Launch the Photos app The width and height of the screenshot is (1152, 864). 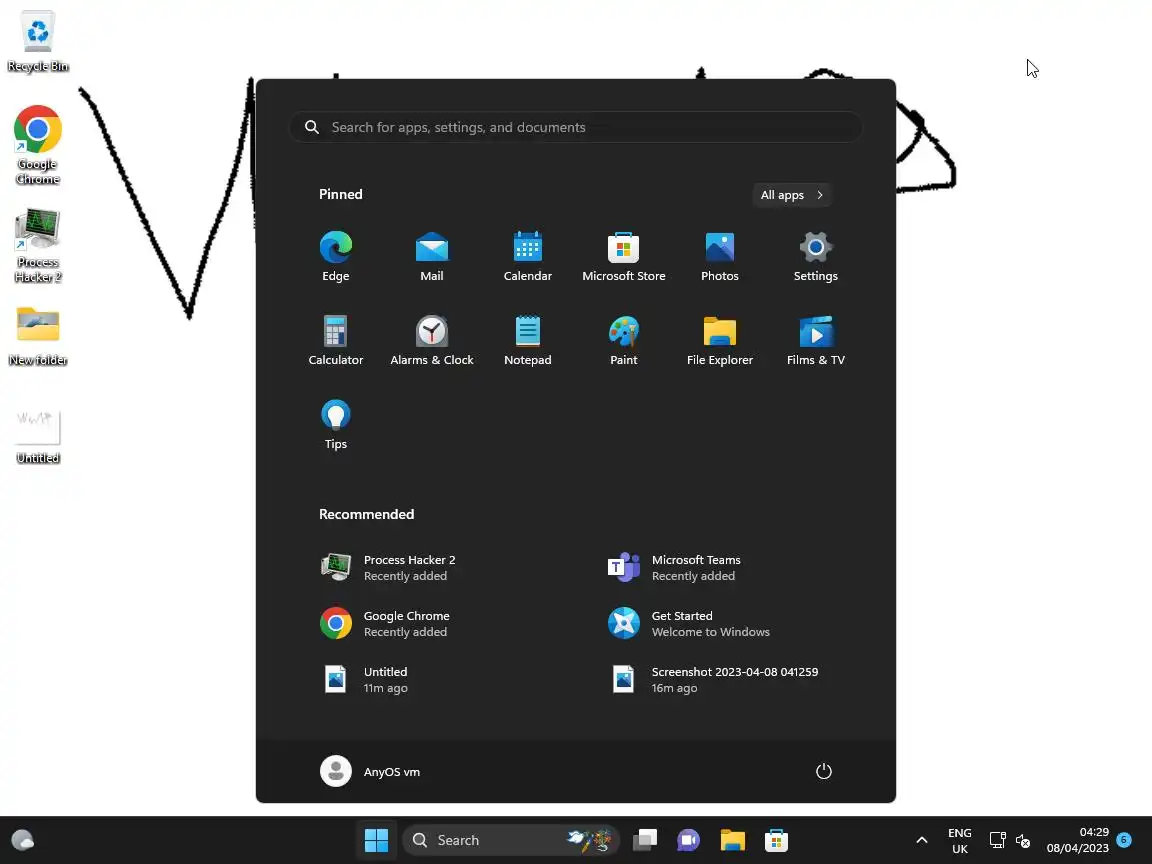tap(719, 256)
